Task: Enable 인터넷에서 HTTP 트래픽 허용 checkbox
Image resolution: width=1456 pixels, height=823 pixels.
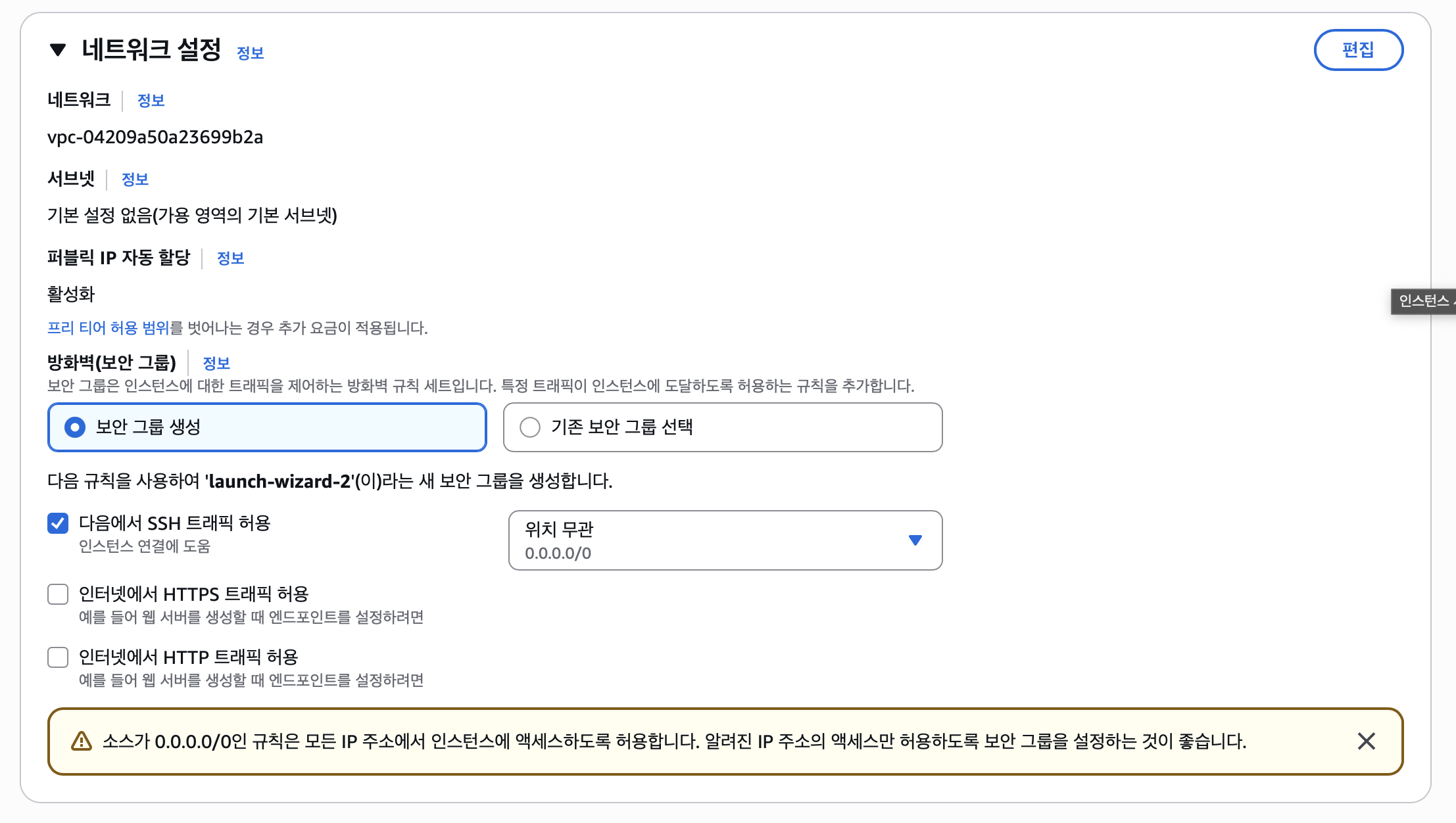Action: pos(58,657)
